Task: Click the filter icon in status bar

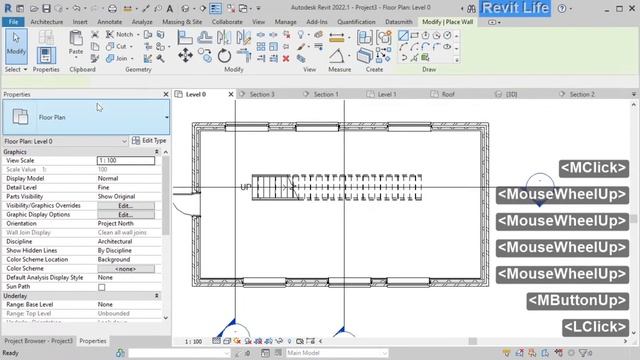Action: [x=583, y=353]
